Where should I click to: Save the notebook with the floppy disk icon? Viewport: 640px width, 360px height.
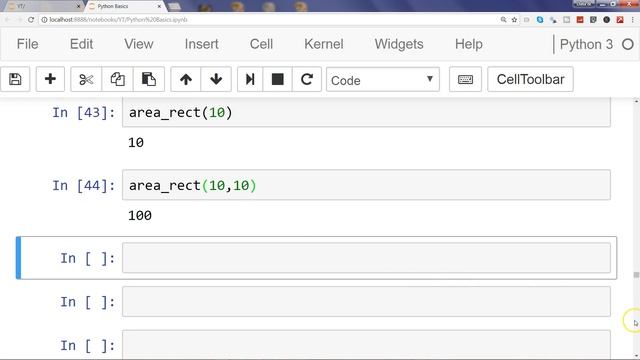point(15,79)
